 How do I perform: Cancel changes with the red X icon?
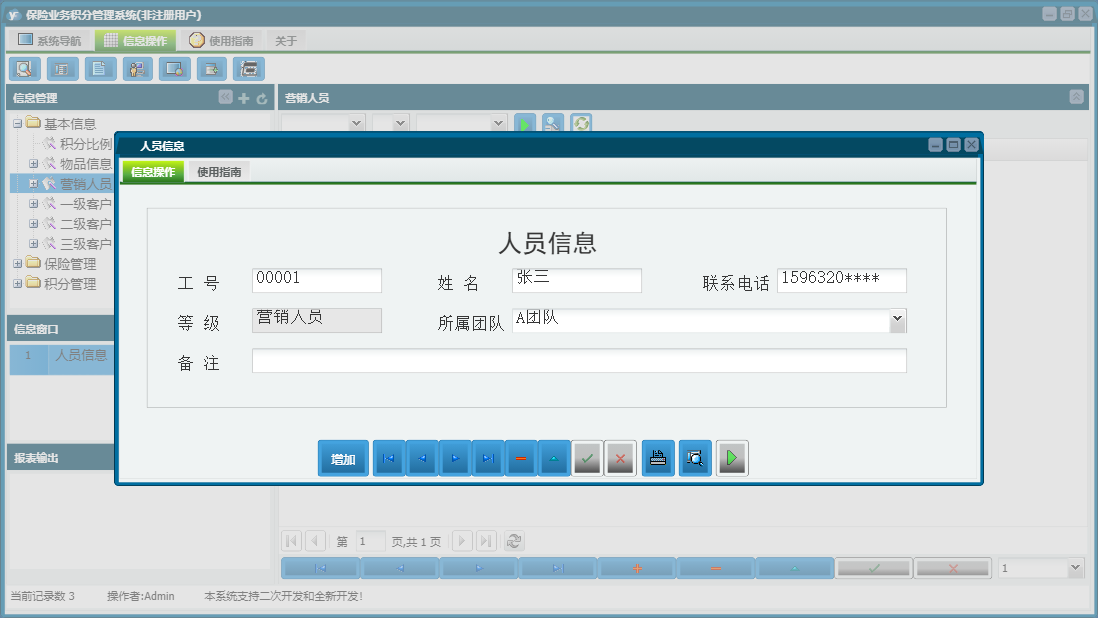(x=620, y=457)
